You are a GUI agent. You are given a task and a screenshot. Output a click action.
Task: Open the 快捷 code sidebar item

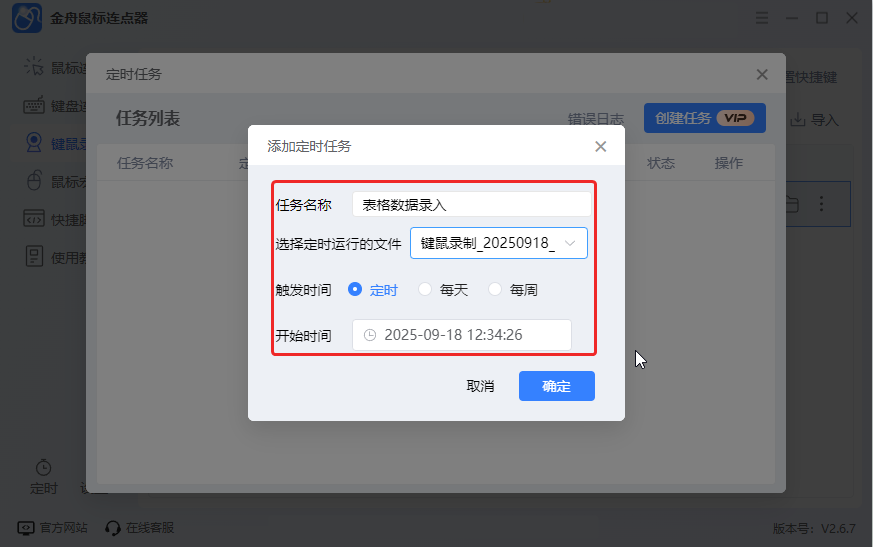56,219
